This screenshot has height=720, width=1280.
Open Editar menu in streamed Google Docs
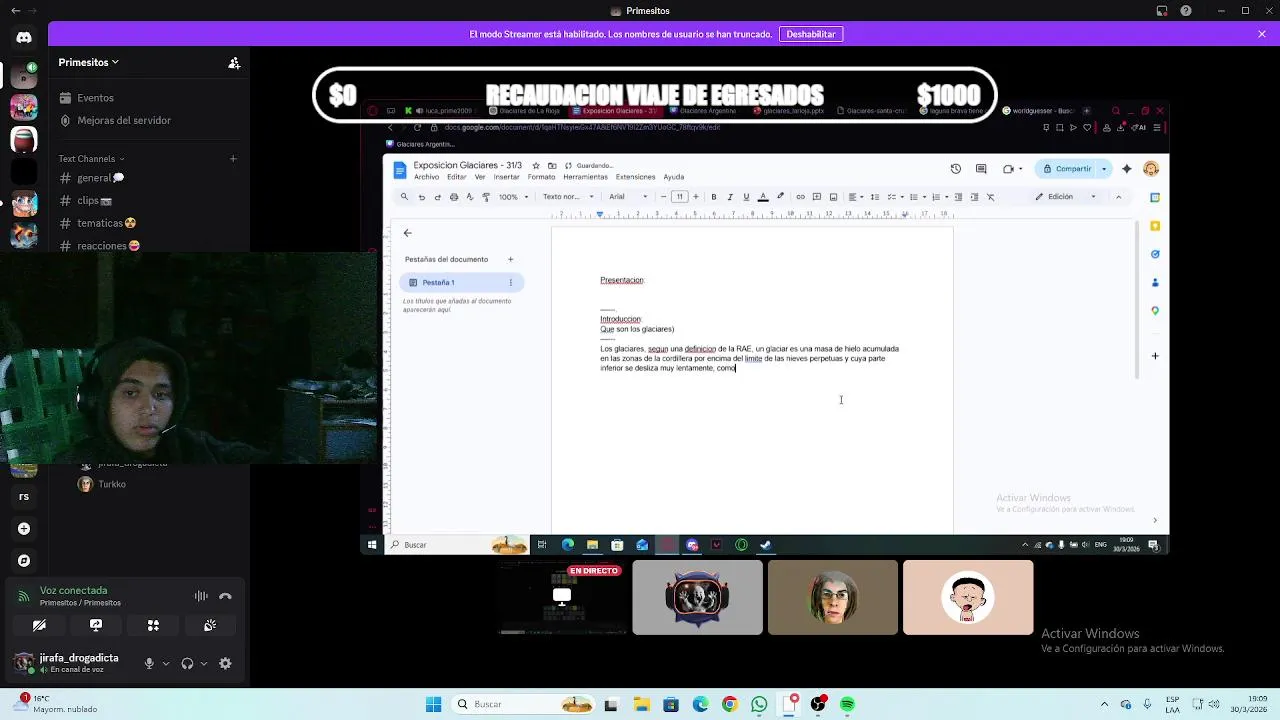pyautogui.click(x=456, y=177)
